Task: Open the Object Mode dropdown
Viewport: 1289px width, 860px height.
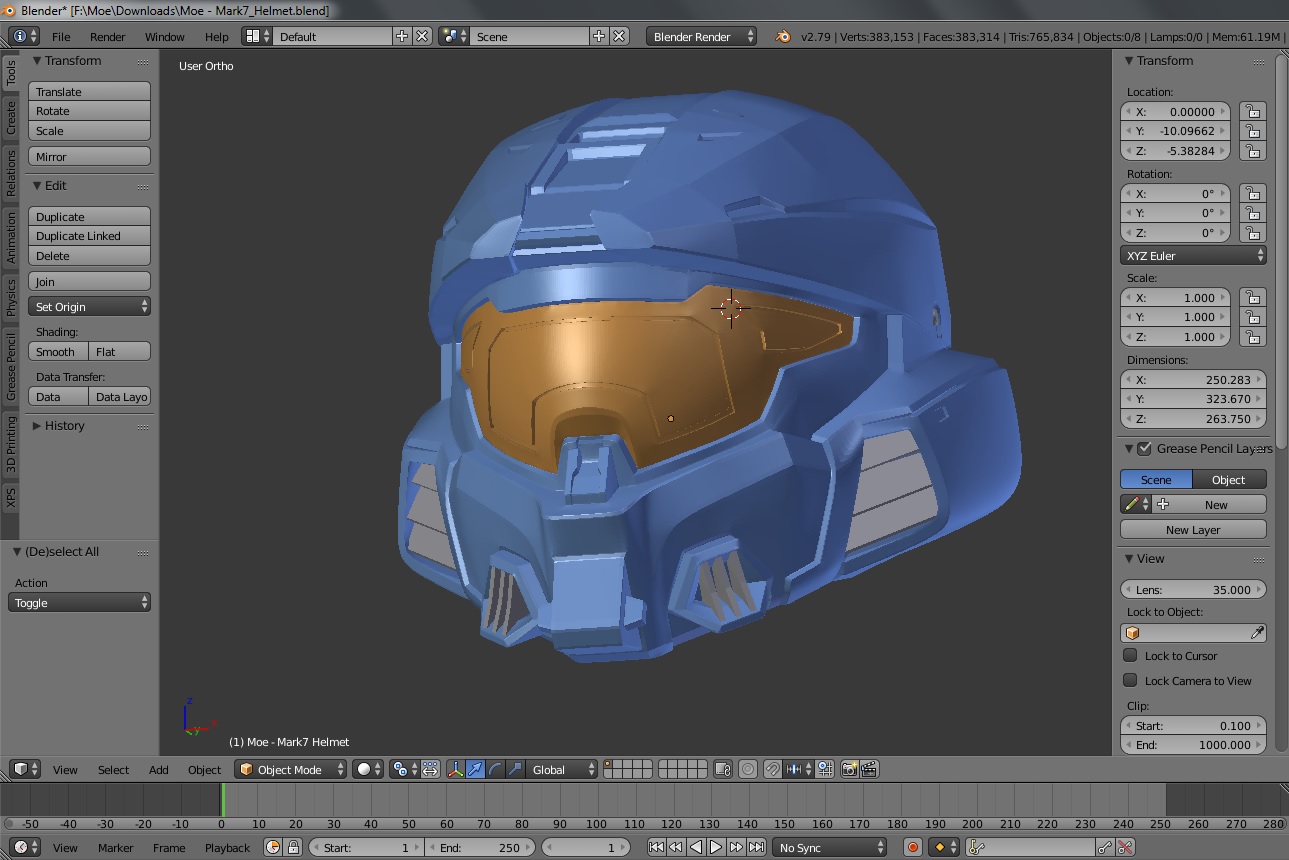Action: [291, 769]
